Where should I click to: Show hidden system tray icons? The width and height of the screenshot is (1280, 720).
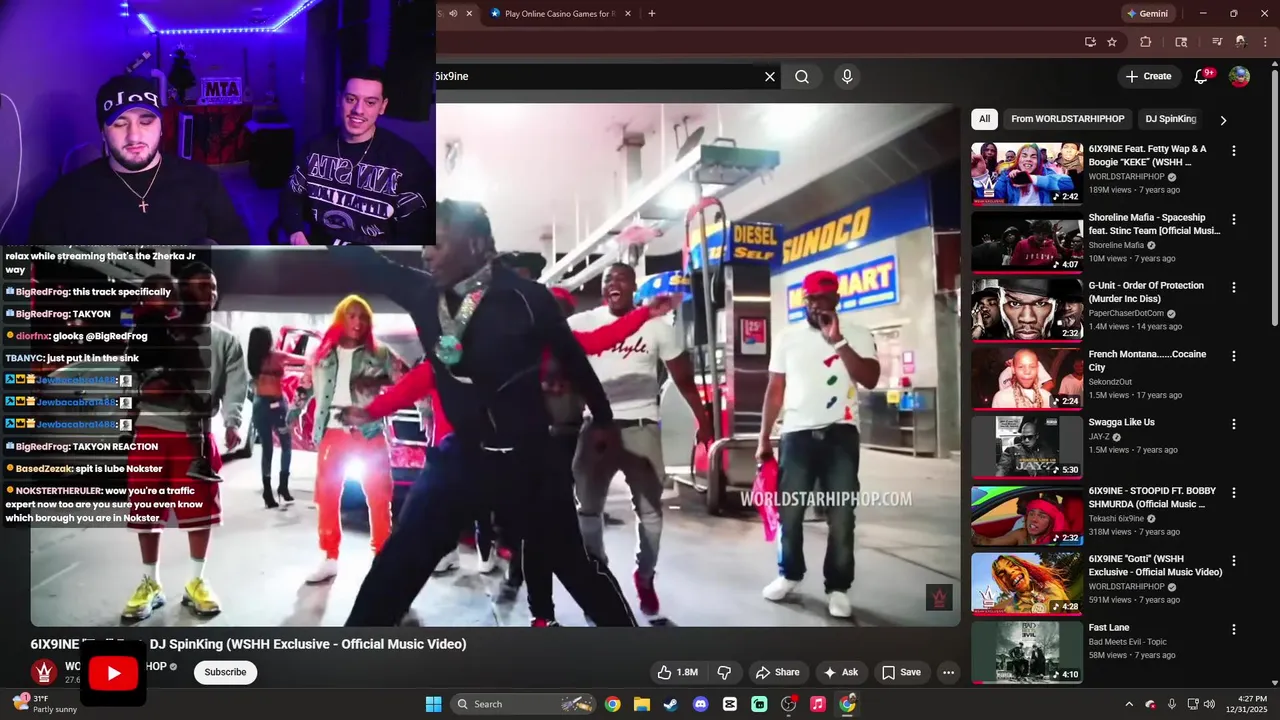1129,704
